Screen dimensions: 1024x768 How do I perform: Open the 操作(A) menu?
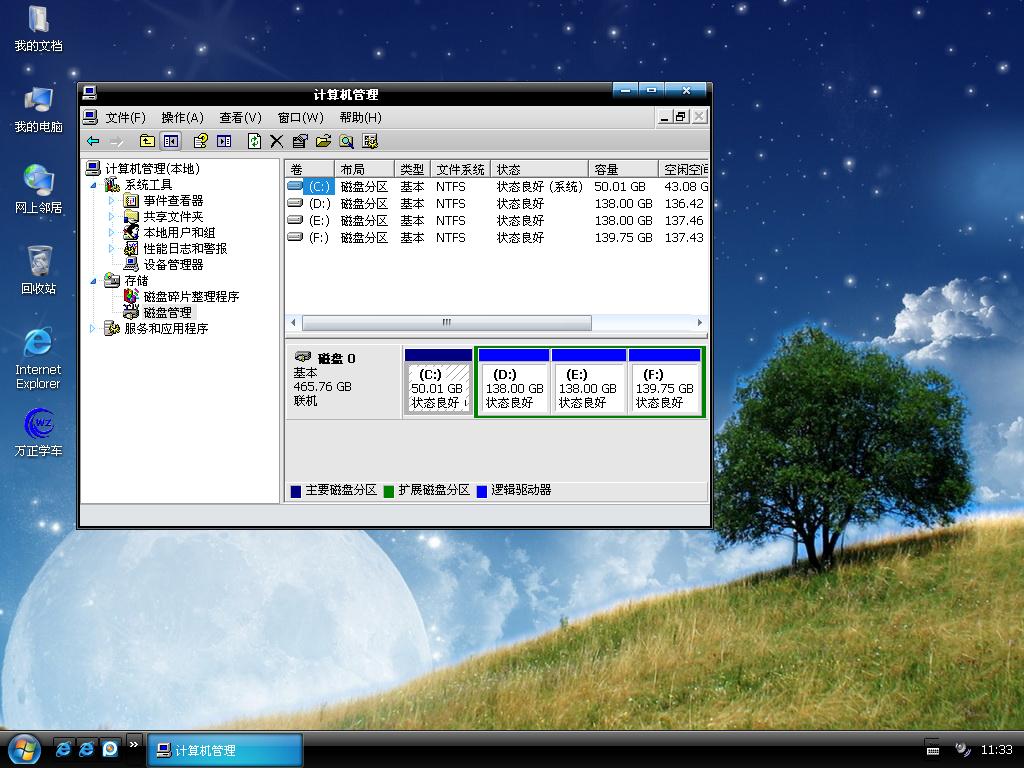pyautogui.click(x=182, y=117)
